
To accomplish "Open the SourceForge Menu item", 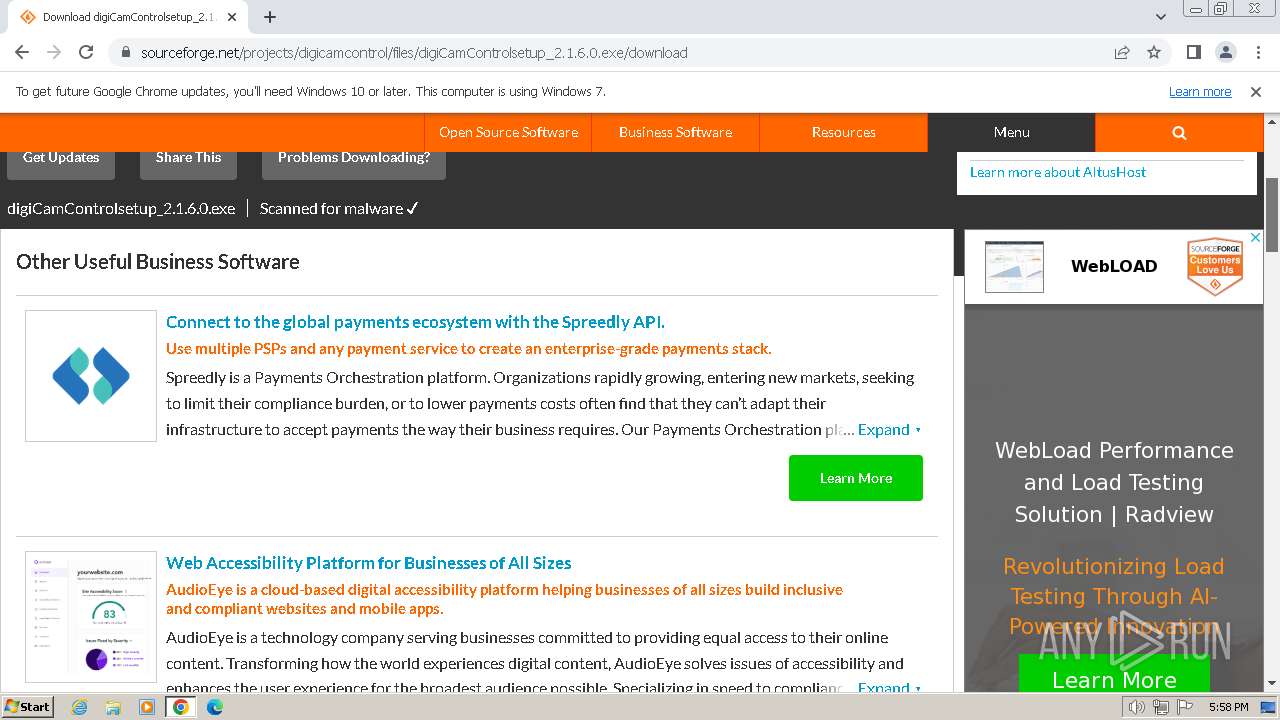I will click(1011, 132).
